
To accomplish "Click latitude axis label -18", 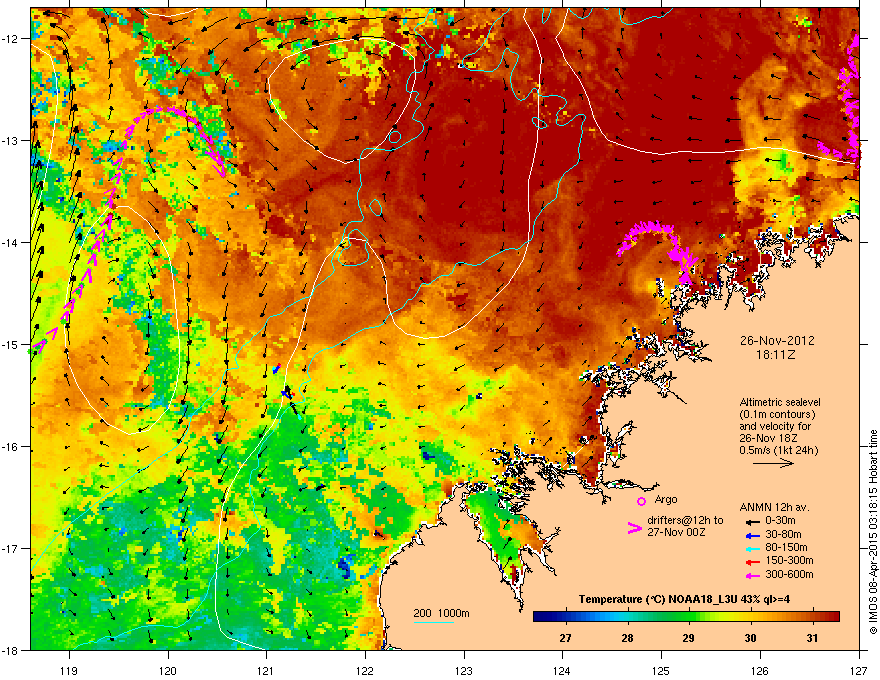I will [11, 650].
